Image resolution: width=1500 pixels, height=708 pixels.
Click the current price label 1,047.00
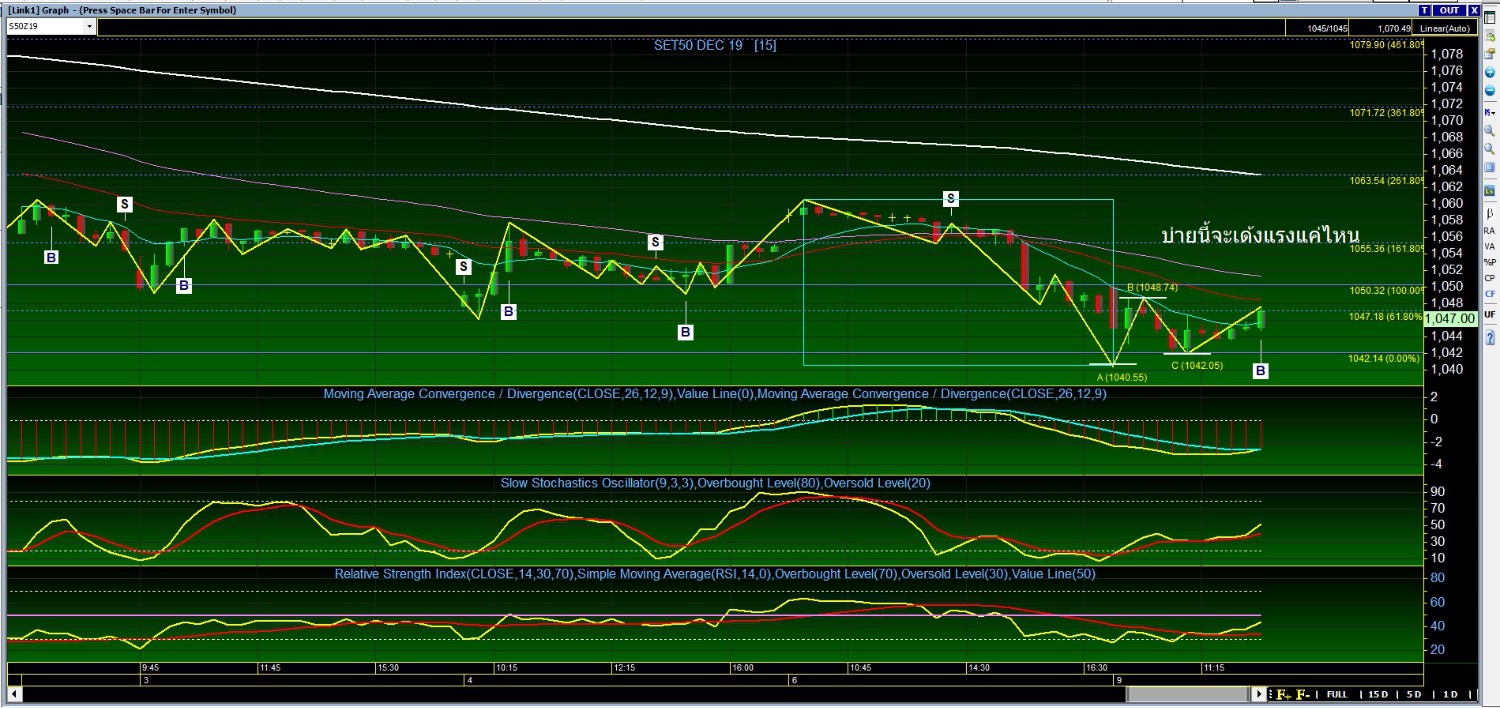[x=1451, y=318]
